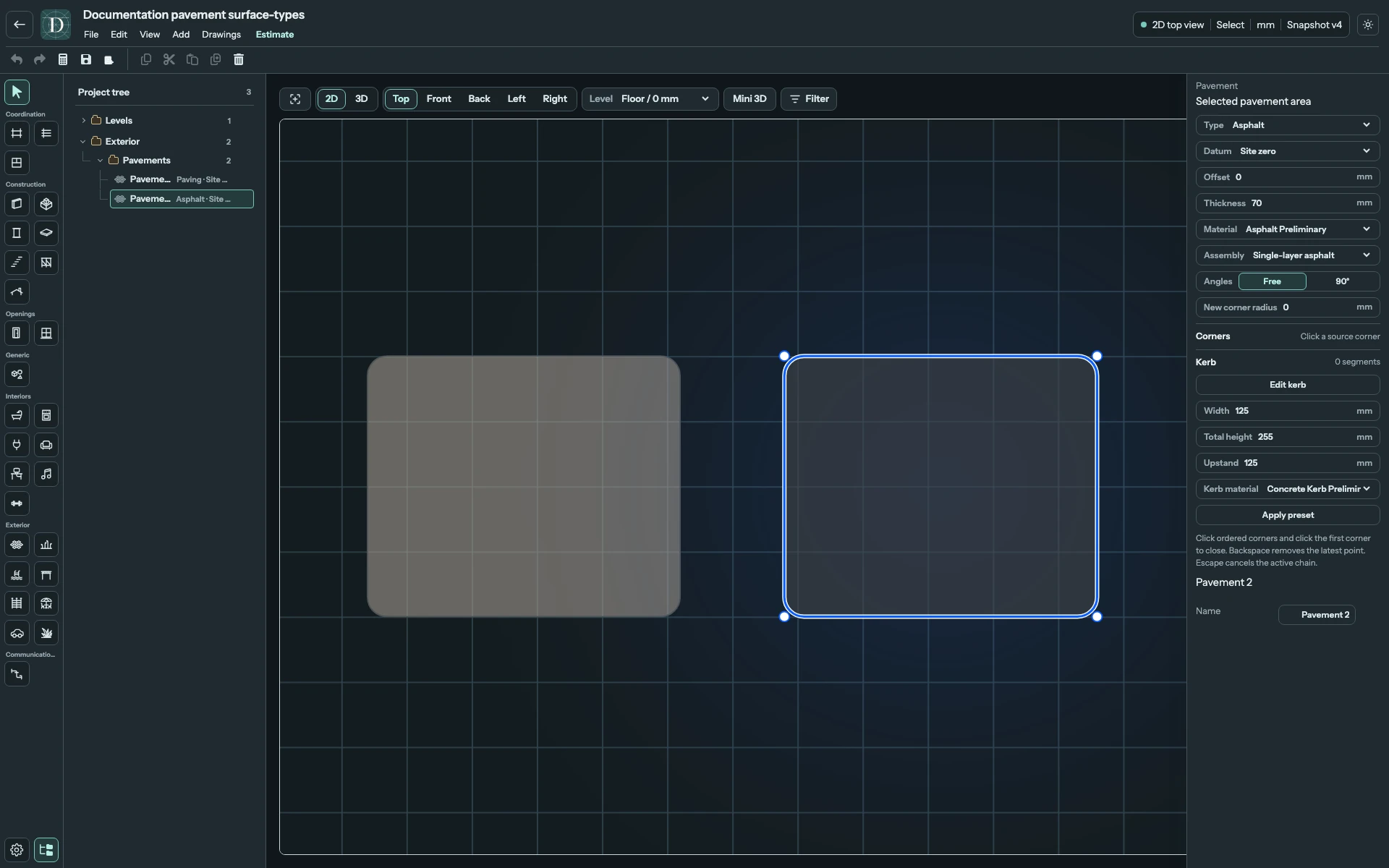Open settings gear at bottom left
The width and height of the screenshot is (1389, 868).
tap(17, 850)
